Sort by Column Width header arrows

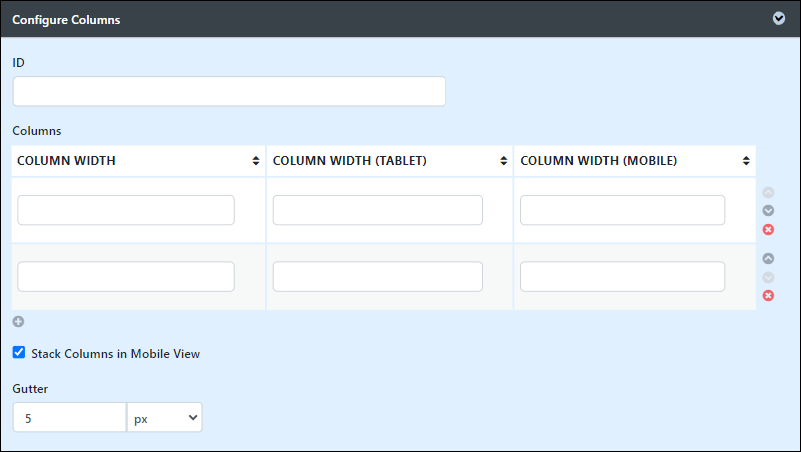click(x=255, y=161)
